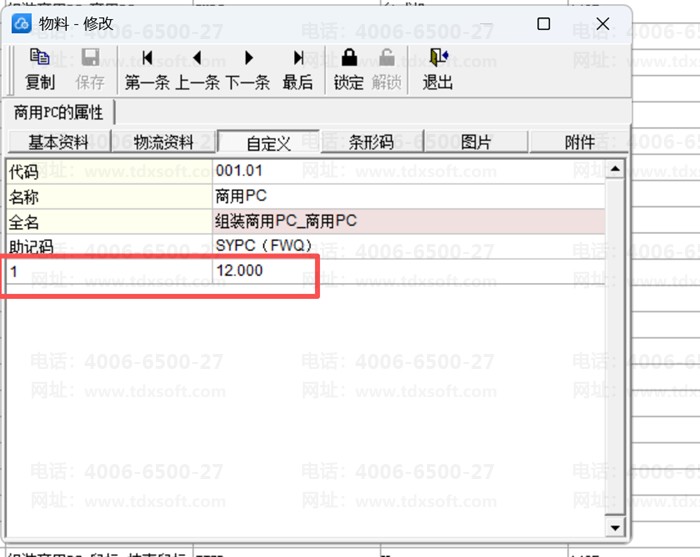Click the cloud app icon in title bar

click(21, 23)
